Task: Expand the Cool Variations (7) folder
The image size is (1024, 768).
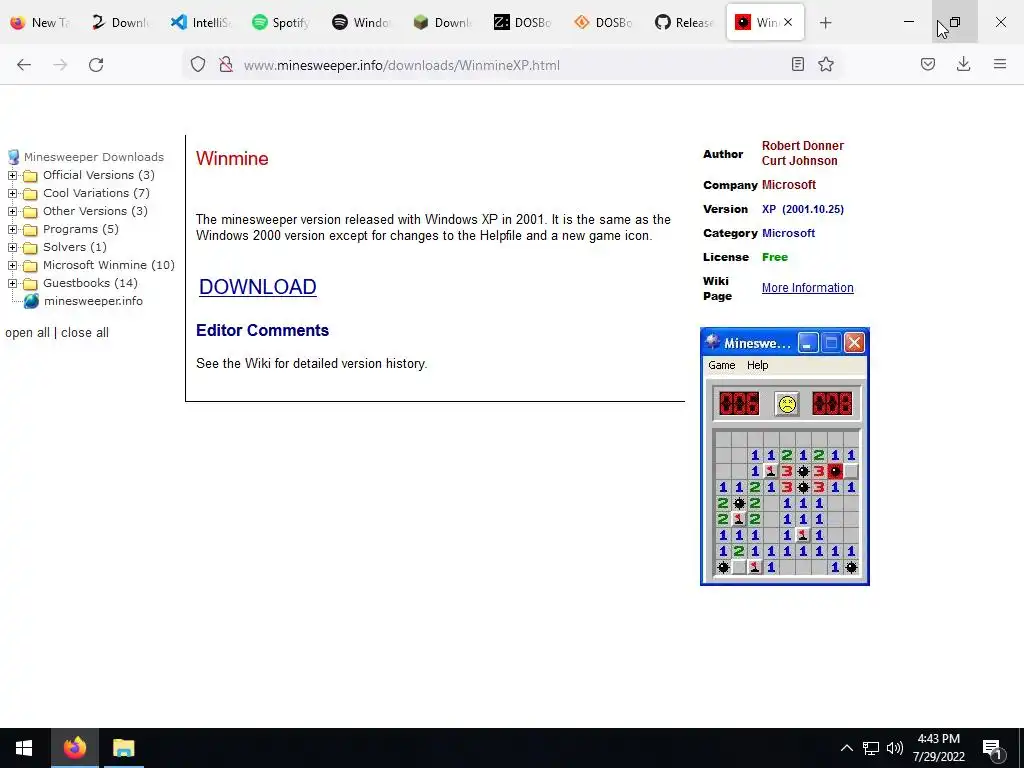Action: (x=12, y=193)
